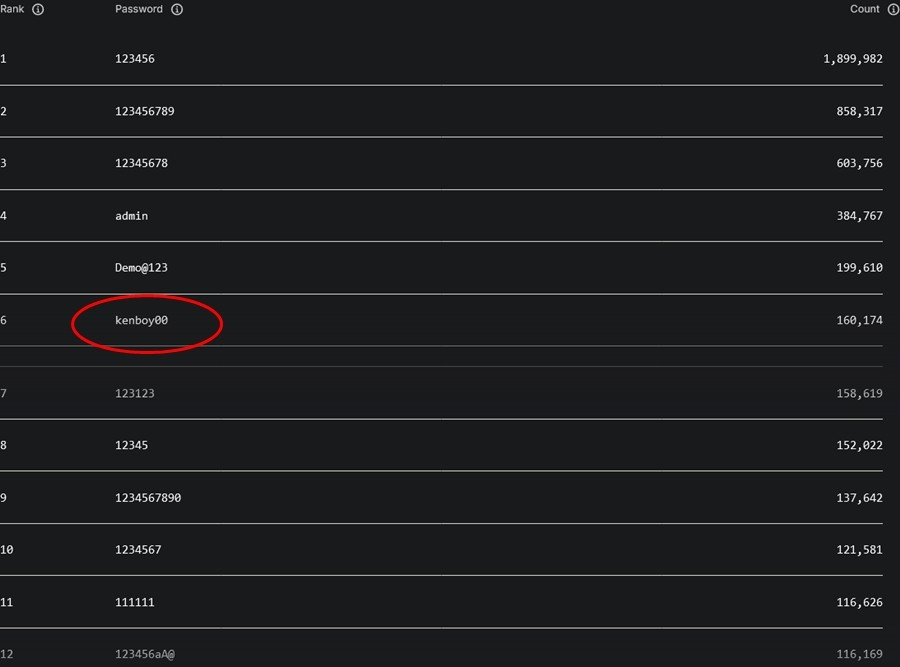Viewport: 900px width, 667px height.
Task: Click the password 12345678 in rank 3
Action: 141,164
